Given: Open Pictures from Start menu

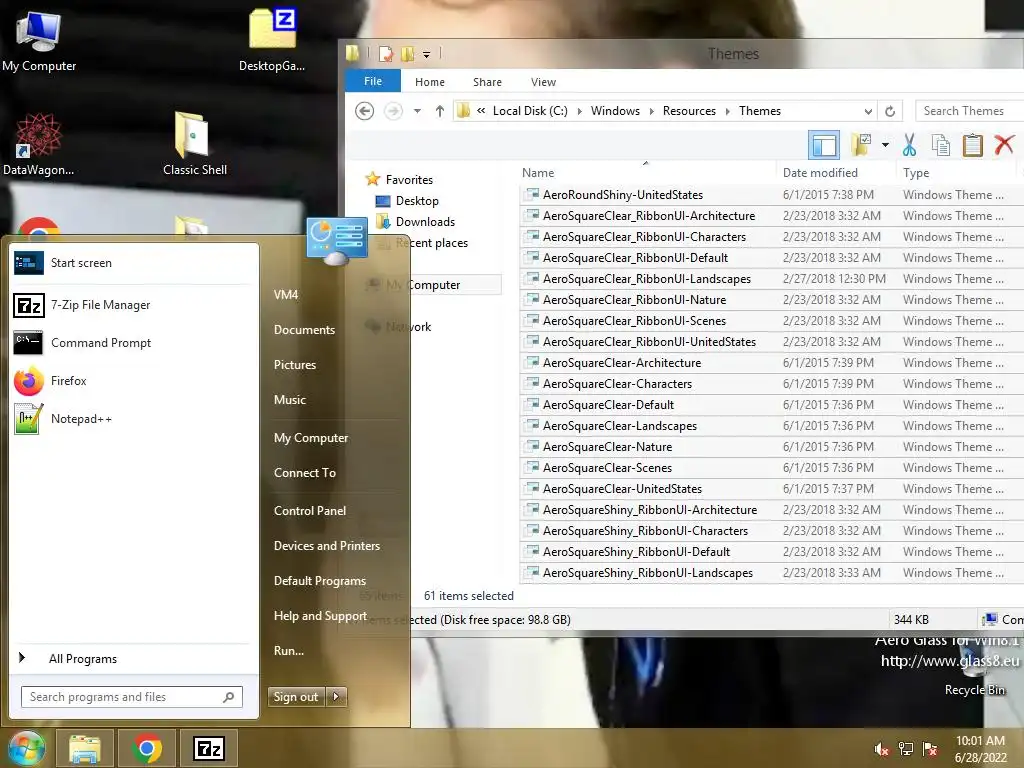Looking at the screenshot, I should (x=295, y=365).
